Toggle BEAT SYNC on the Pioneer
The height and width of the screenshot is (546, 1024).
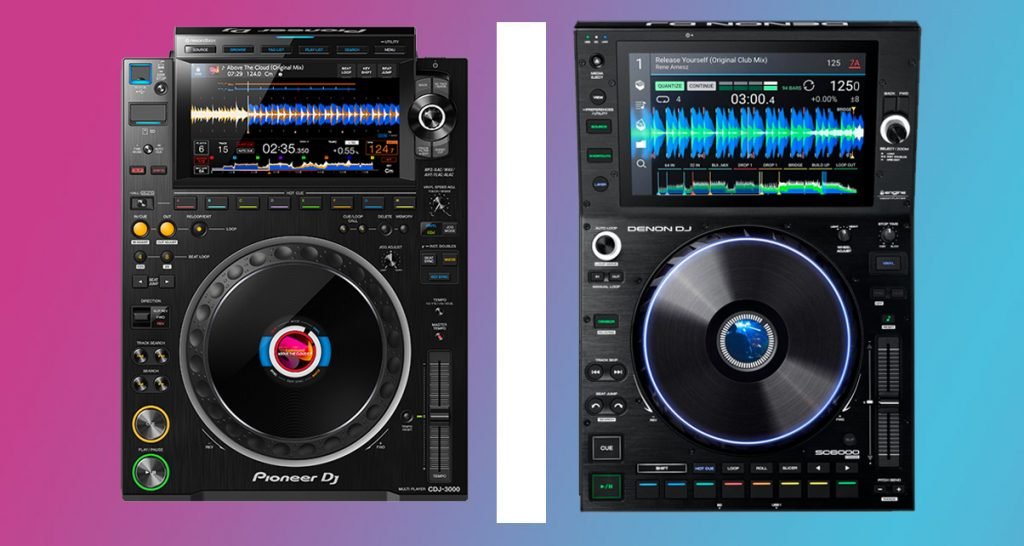430,259
